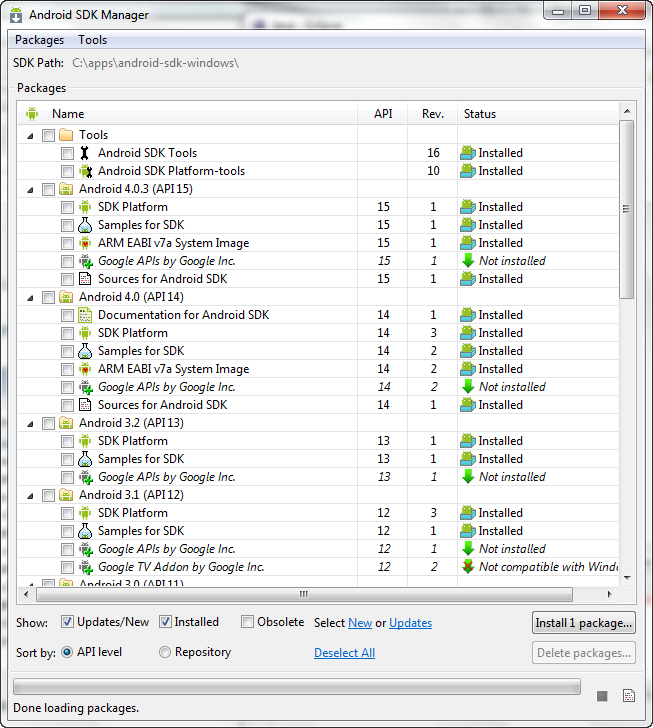This screenshot has width=653, height=728.
Task: Click the New link to select new packages
Action: [360, 623]
